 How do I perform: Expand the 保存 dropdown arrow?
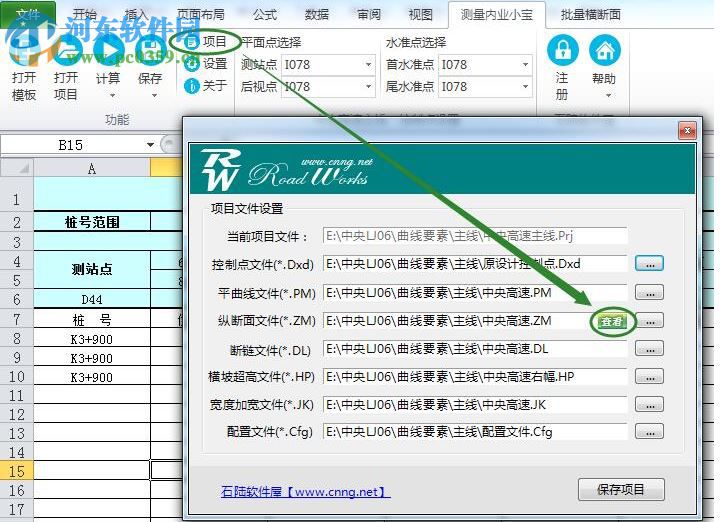click(154, 96)
